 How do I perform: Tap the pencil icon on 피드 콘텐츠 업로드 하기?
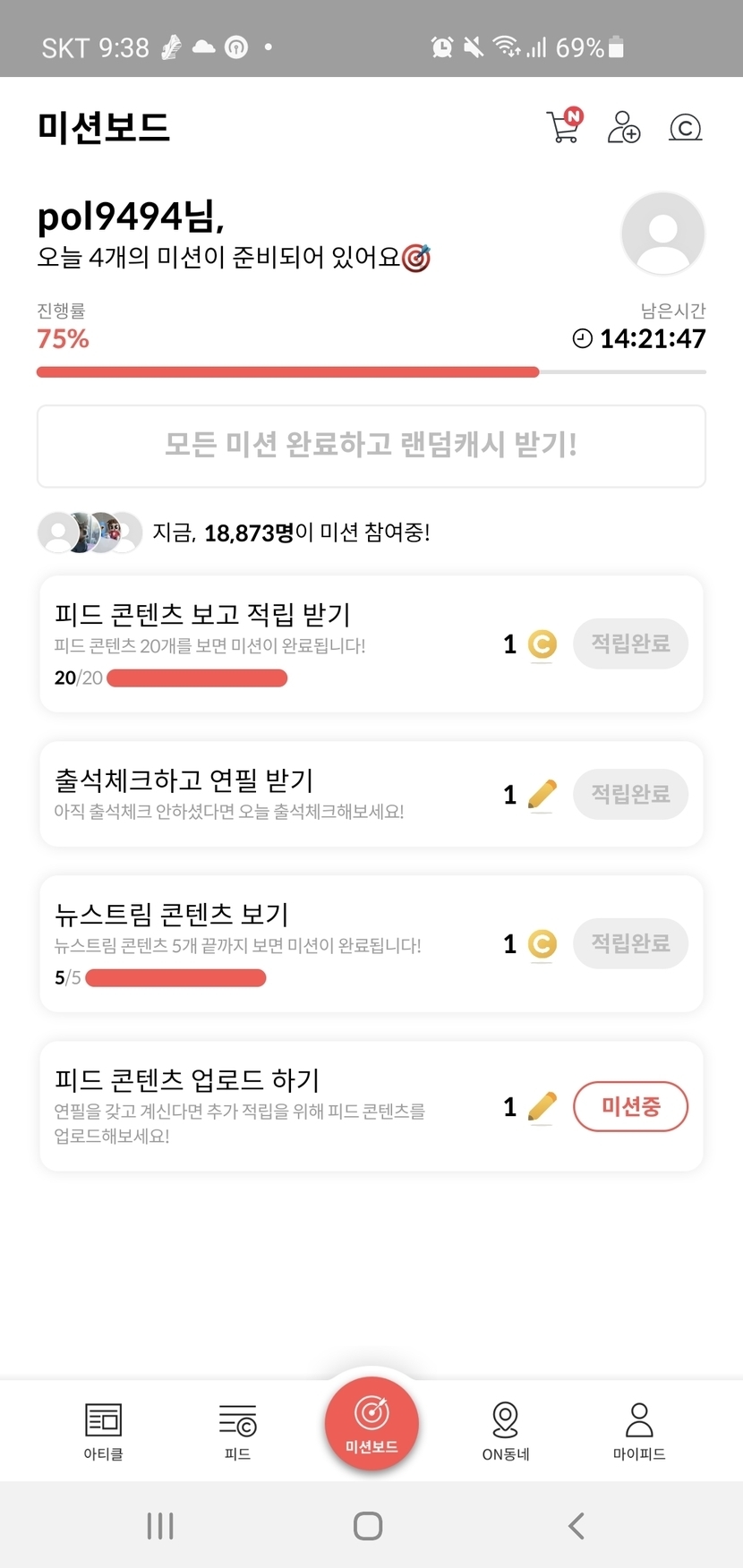[542, 1107]
